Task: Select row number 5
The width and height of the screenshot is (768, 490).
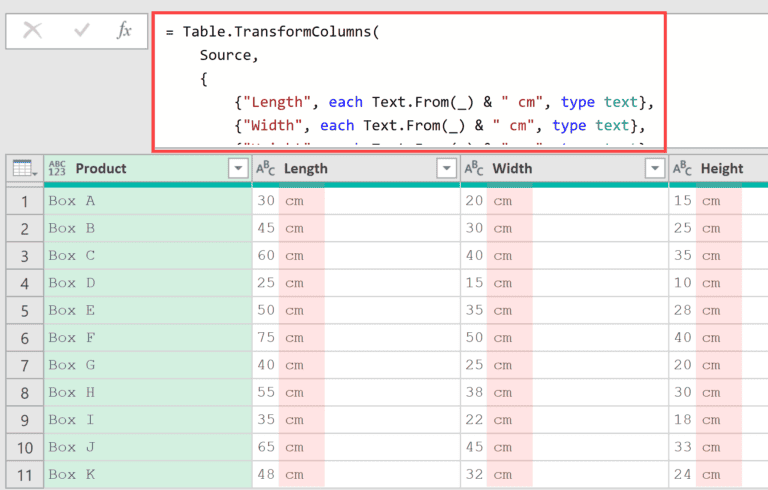Action: pyautogui.click(x=24, y=311)
